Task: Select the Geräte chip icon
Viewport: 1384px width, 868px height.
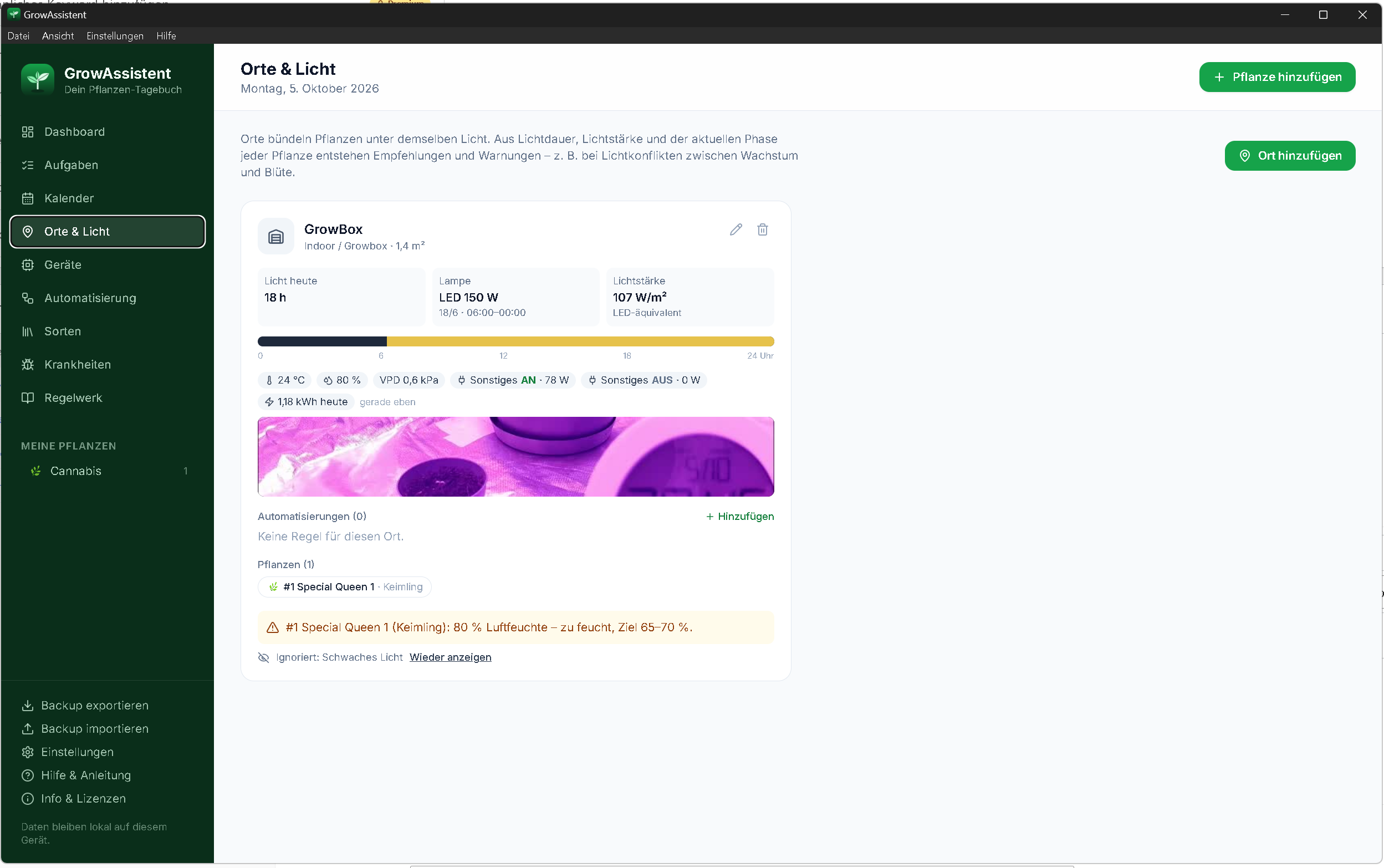Action: pyautogui.click(x=28, y=265)
